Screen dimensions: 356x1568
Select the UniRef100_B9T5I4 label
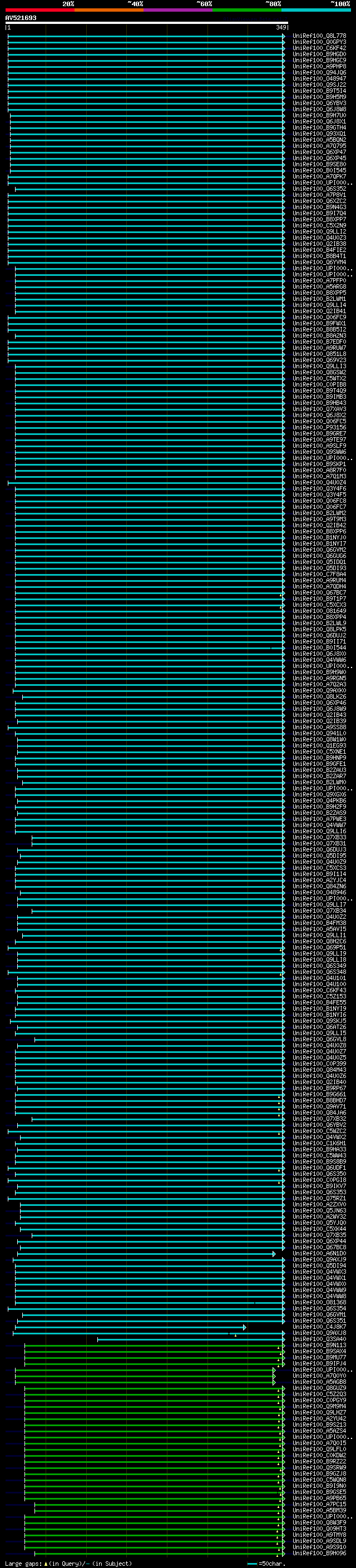pos(319,91)
